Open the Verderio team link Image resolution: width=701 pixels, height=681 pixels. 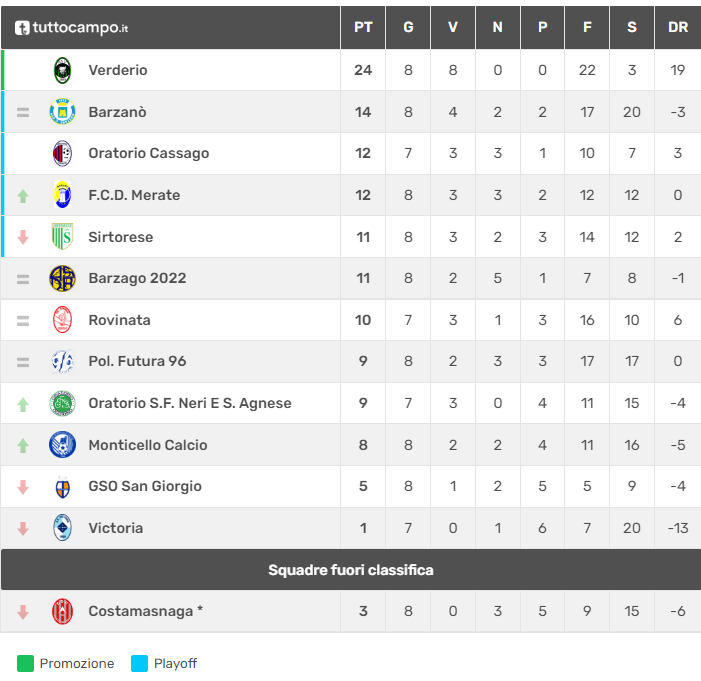click(x=118, y=70)
